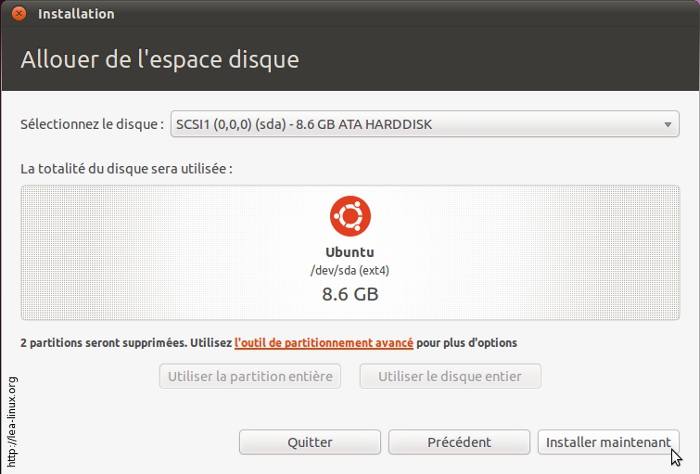Image resolution: width=700 pixels, height=474 pixels.
Task: Go back with the Précédent button
Action: (x=459, y=441)
